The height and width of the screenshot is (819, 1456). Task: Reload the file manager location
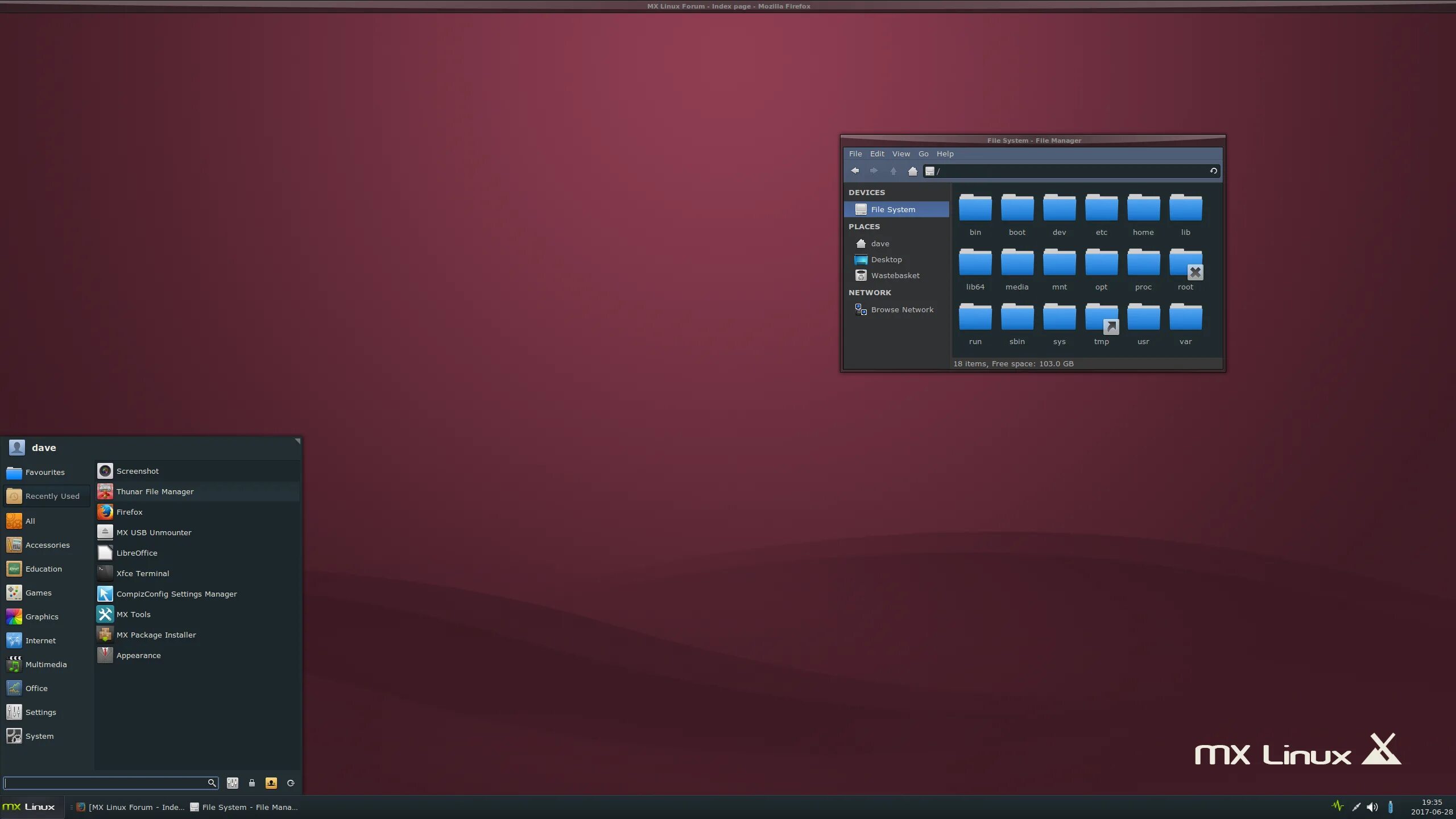1213,171
